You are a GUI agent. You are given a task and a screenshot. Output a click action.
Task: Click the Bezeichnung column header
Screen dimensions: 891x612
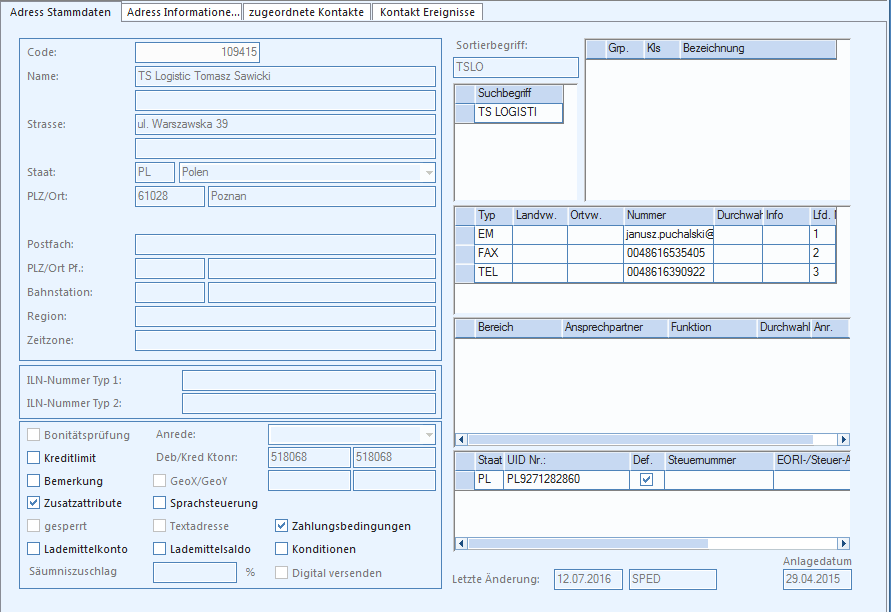coord(758,49)
